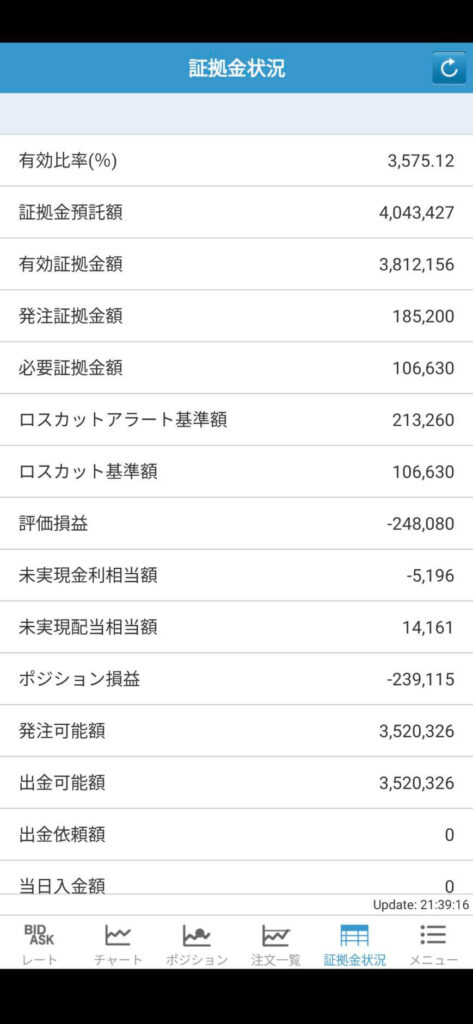Tap the 評価損益 value -248,080
This screenshot has width=473, height=1024.
pos(420,524)
